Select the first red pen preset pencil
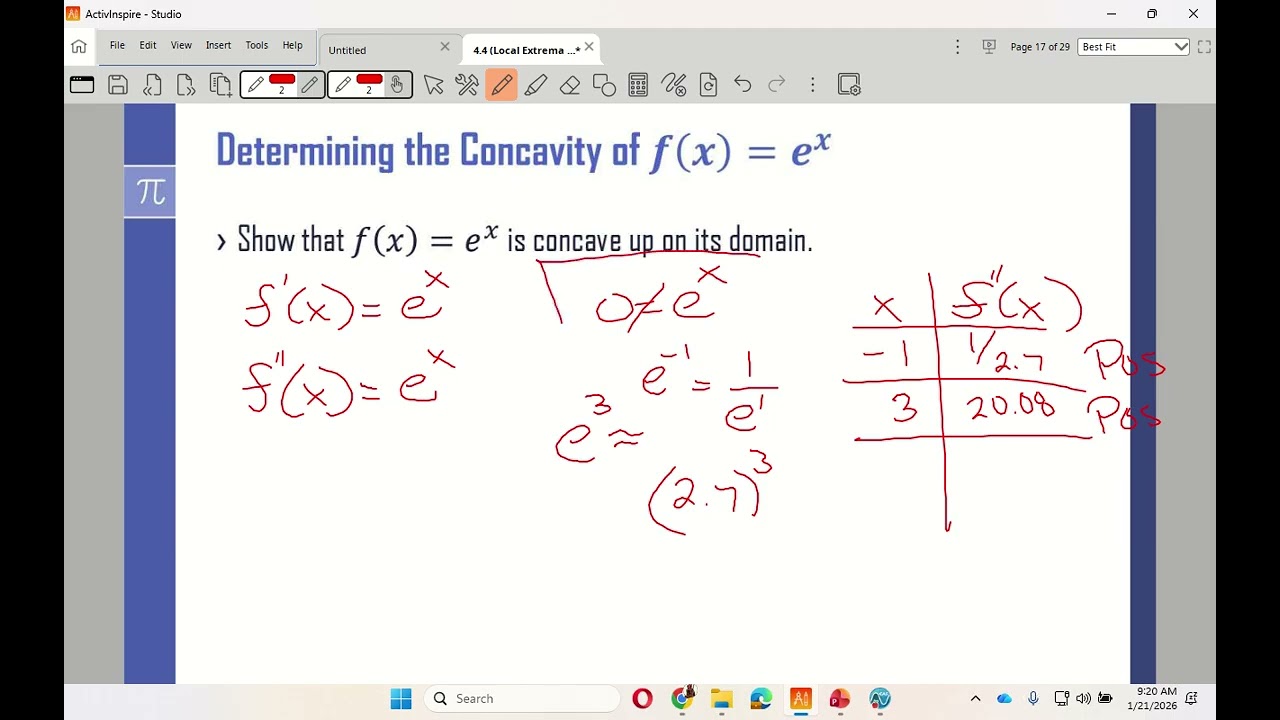1280x720 pixels. tap(256, 85)
